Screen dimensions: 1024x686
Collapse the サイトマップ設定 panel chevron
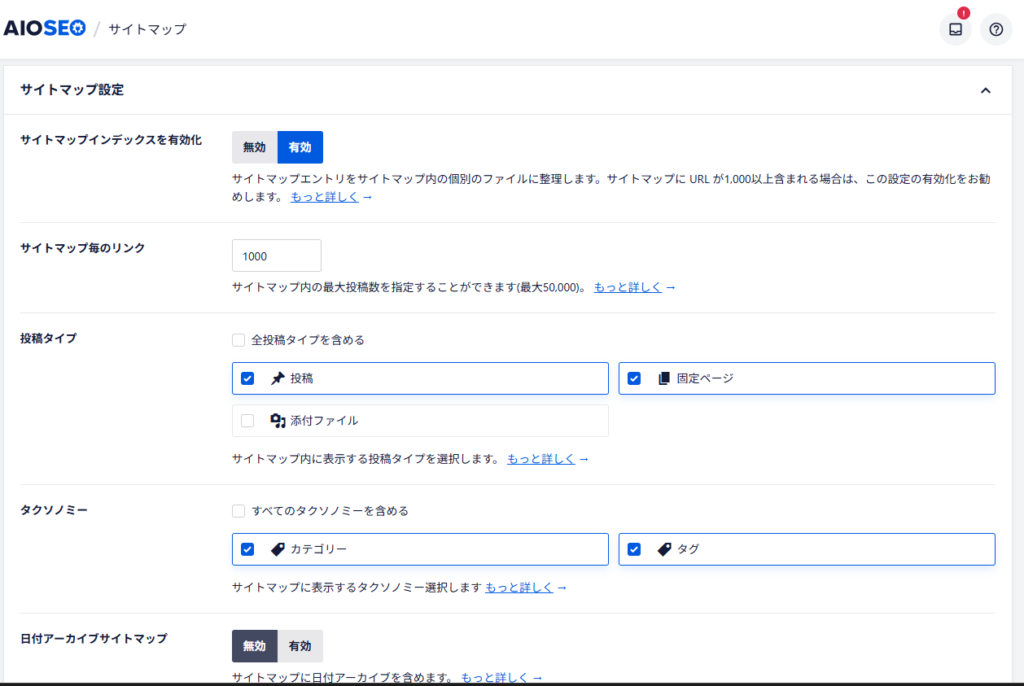985,90
